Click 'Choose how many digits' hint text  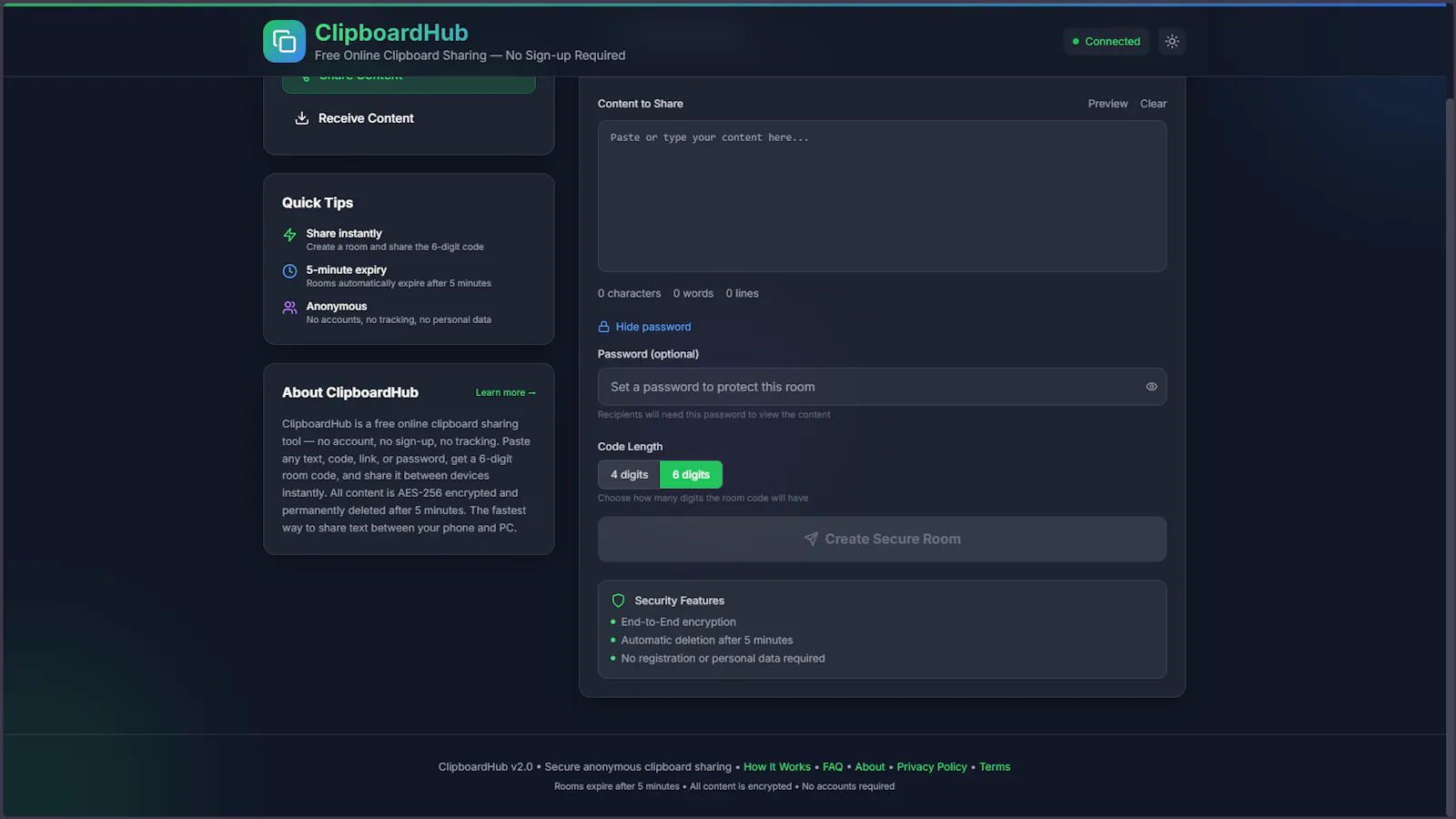coord(703,499)
